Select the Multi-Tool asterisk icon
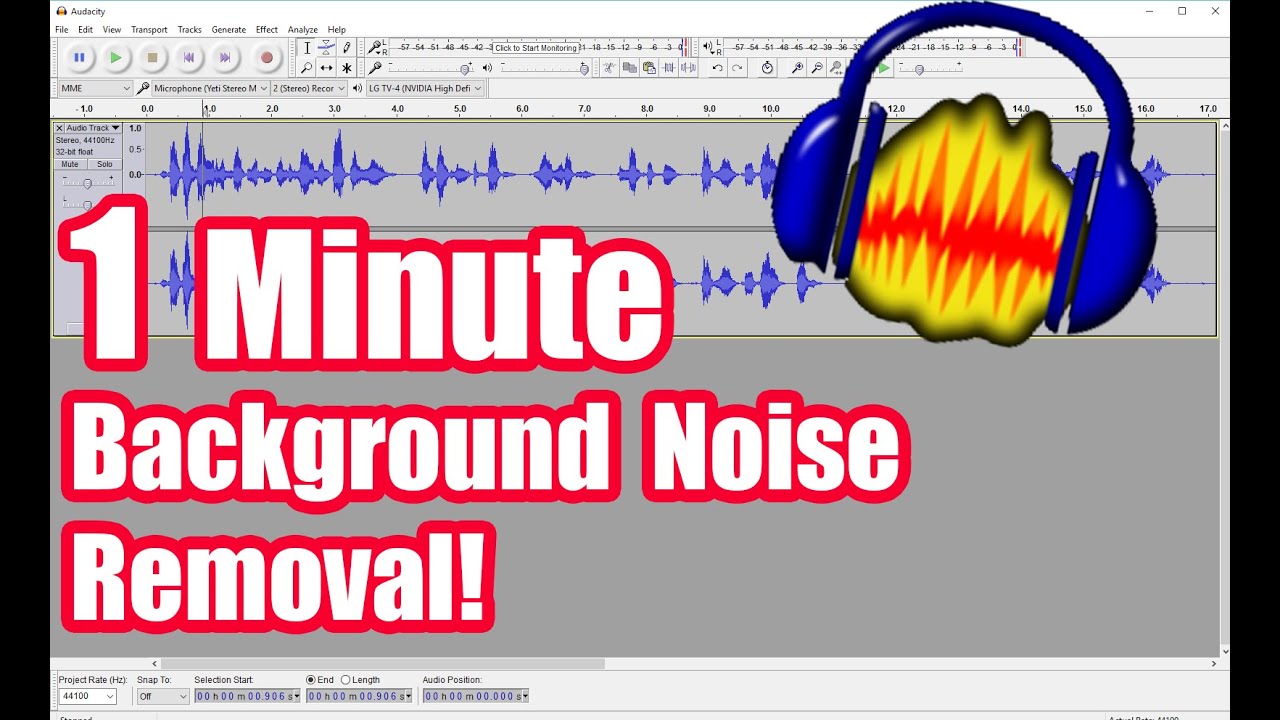Image resolution: width=1280 pixels, height=720 pixels. (x=347, y=68)
